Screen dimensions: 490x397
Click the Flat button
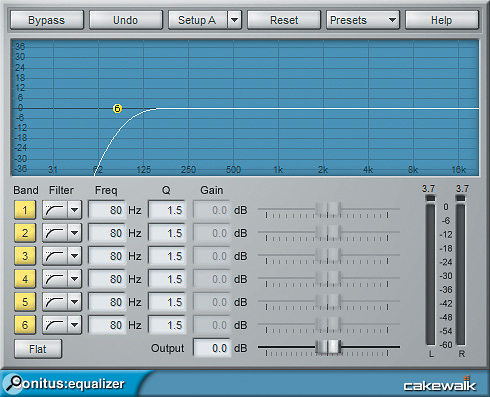tap(38, 349)
